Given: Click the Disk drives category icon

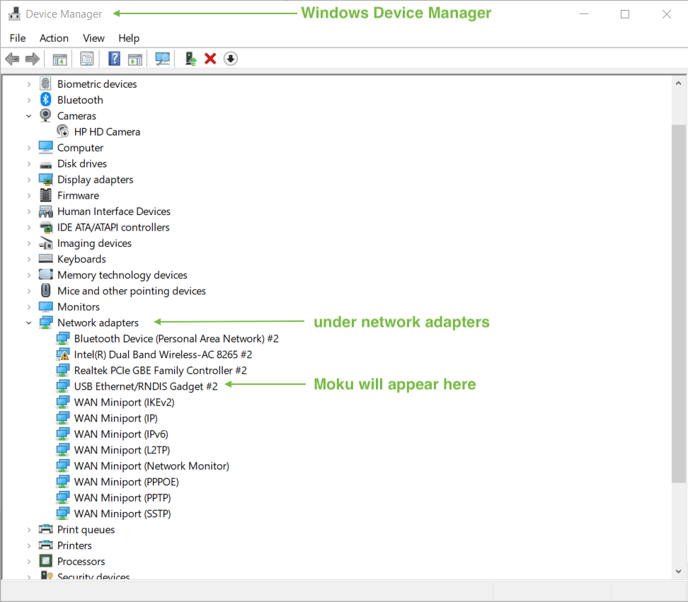Looking at the screenshot, I should 46,165.
